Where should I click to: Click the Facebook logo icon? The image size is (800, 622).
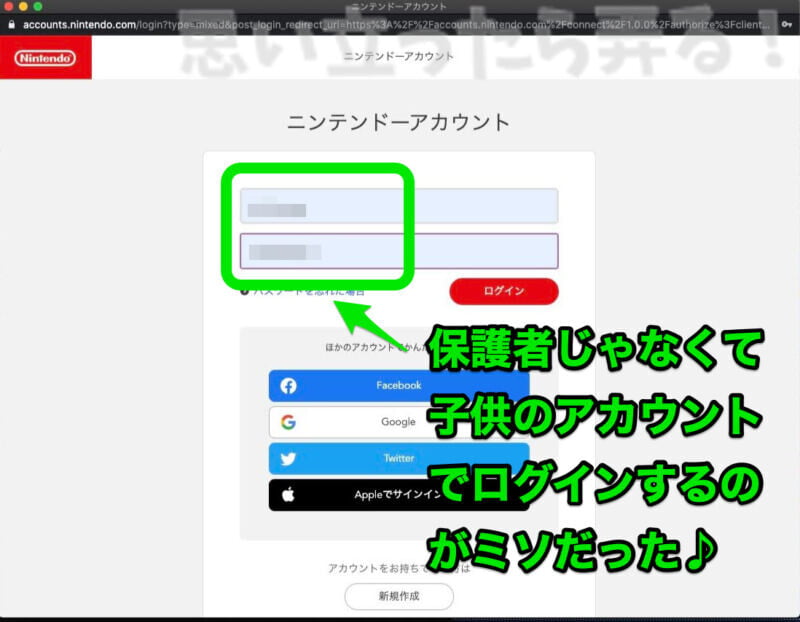point(288,386)
